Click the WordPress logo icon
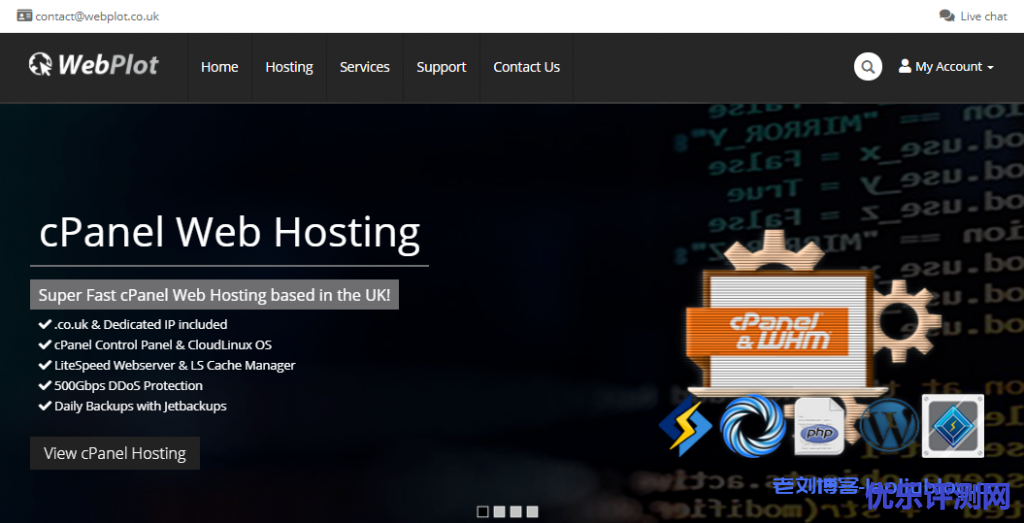 point(887,426)
